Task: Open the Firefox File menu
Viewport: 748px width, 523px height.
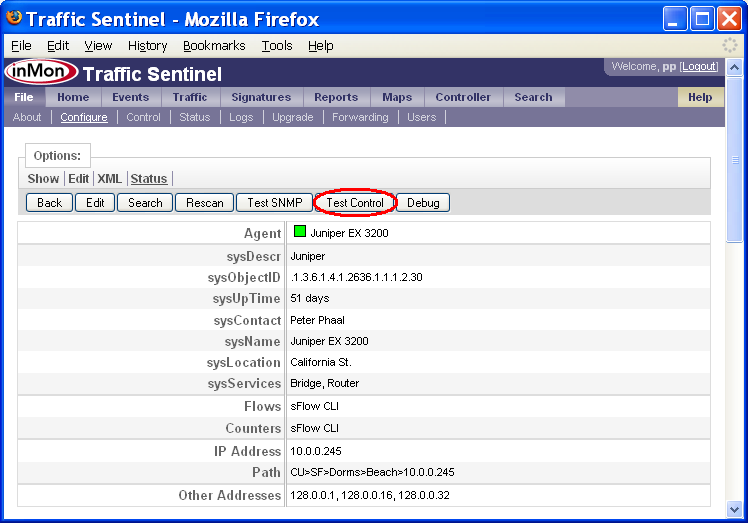Action: [x=21, y=46]
